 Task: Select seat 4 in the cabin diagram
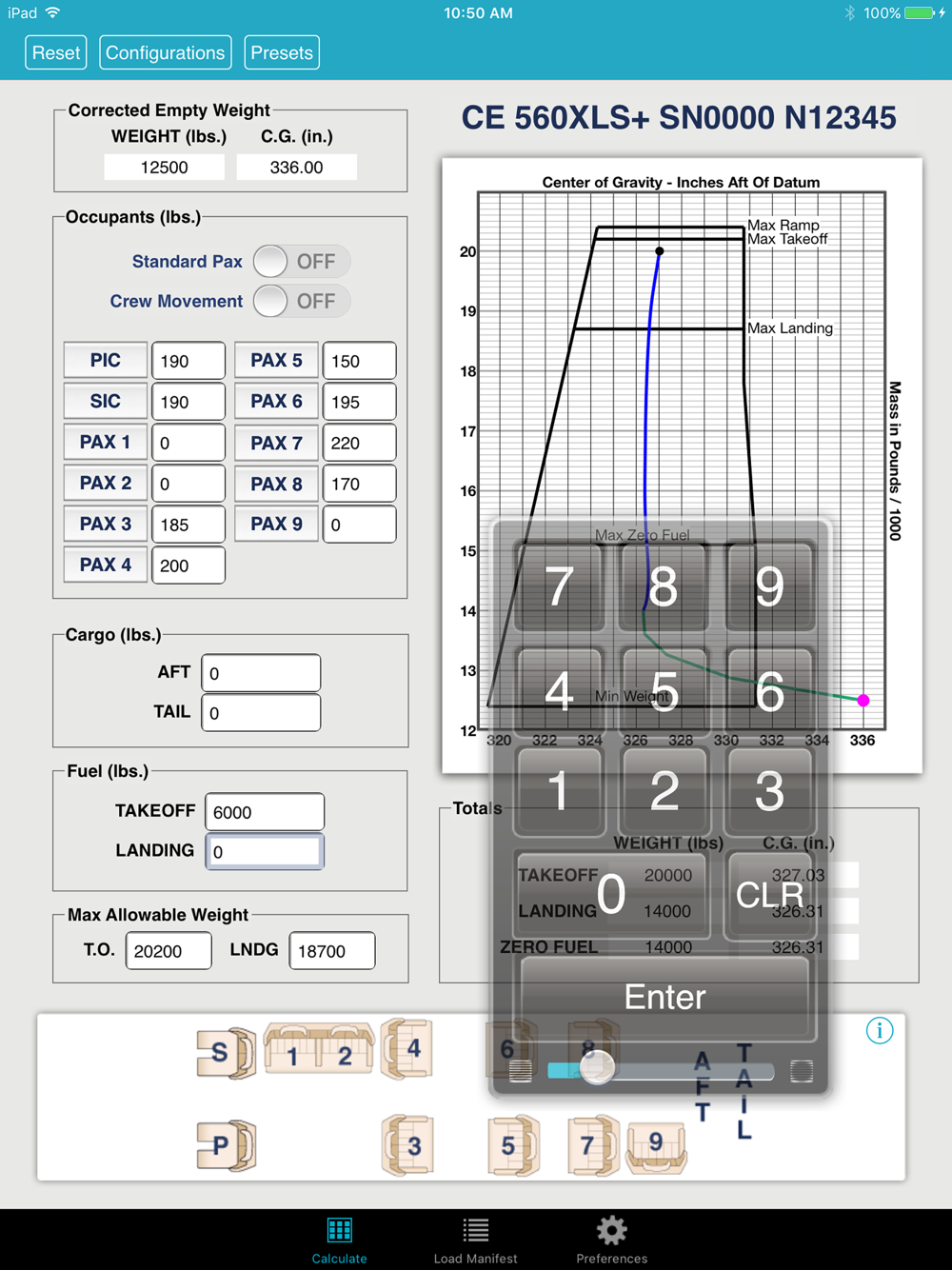coord(407,1048)
